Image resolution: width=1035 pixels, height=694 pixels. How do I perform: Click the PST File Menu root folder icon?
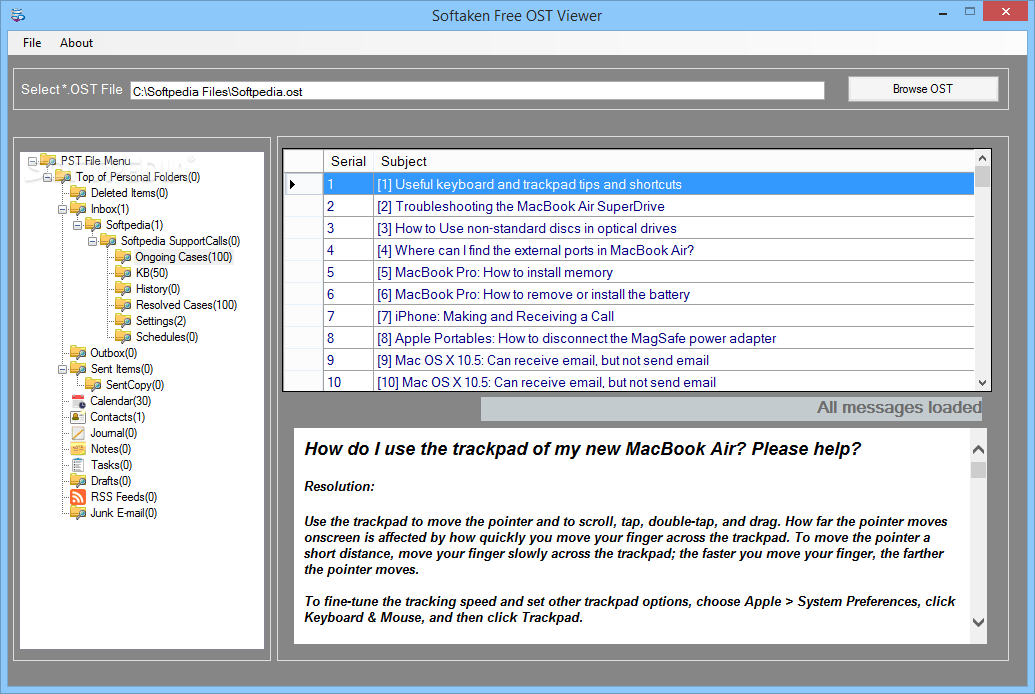48,160
